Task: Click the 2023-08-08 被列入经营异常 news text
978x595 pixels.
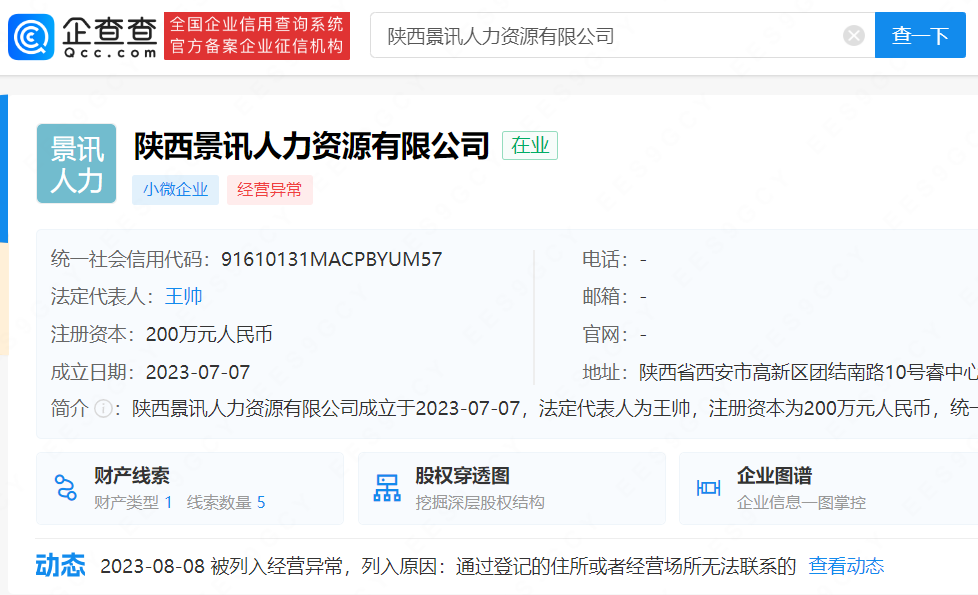Action: click(448, 566)
